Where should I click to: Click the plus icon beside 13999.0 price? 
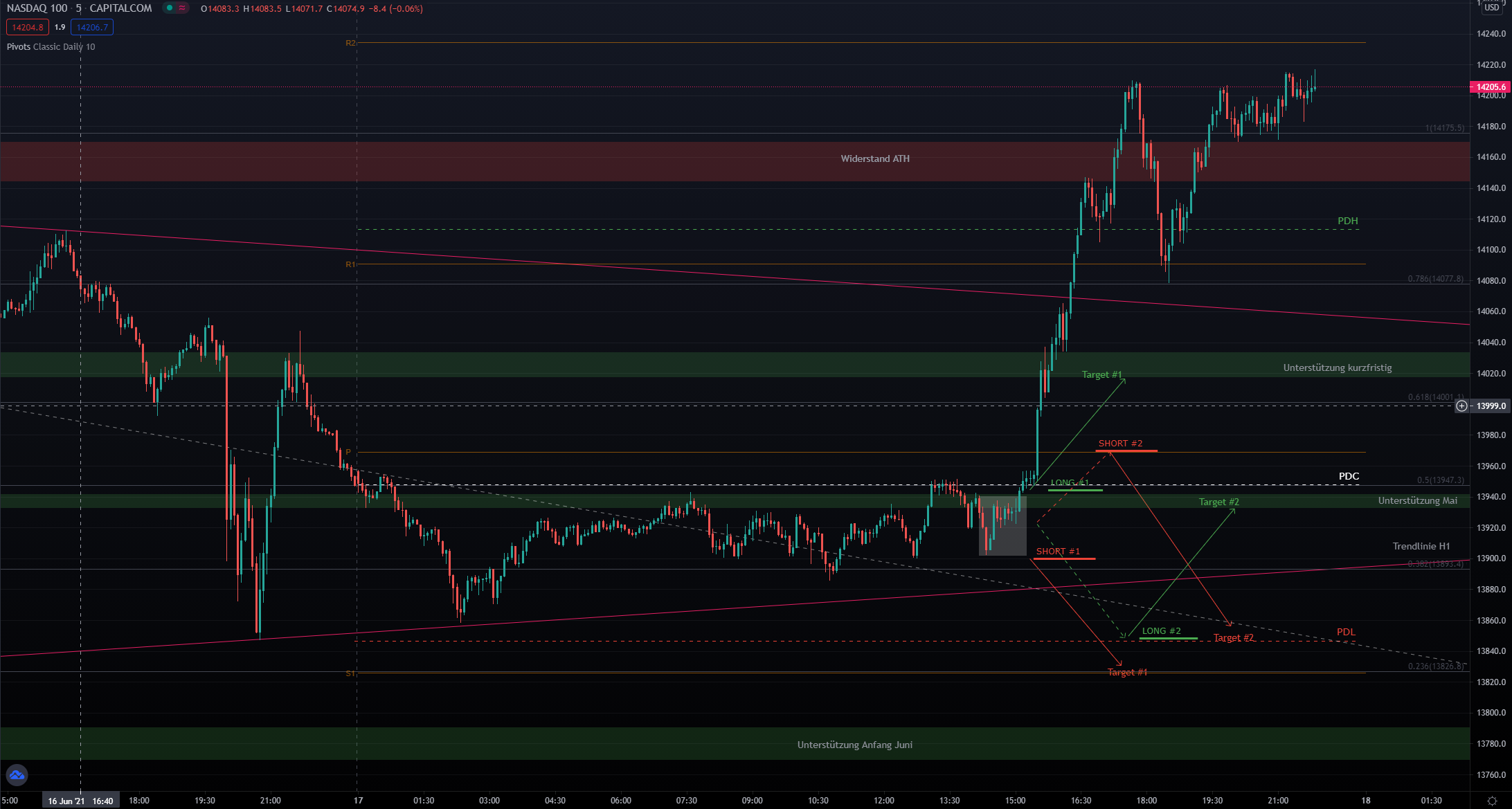pyautogui.click(x=1461, y=406)
